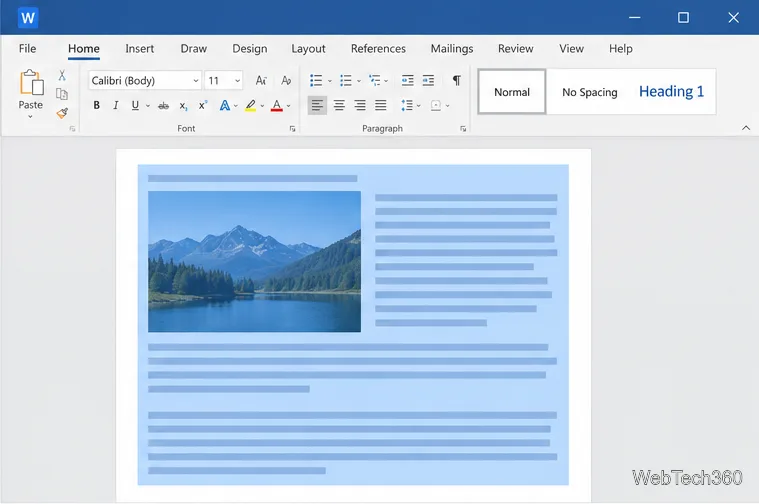
Task: Toggle bold formatting
Action: (x=96, y=105)
